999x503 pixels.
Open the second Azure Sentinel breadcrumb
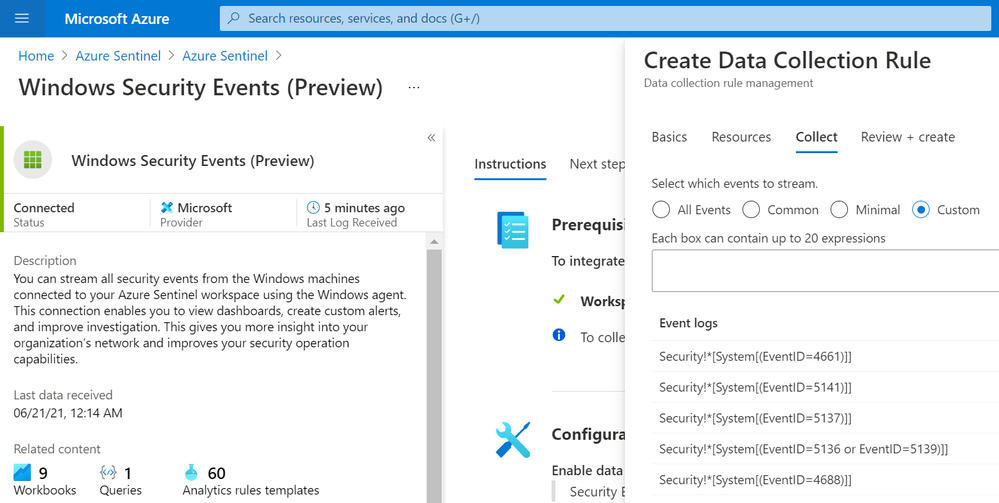point(225,56)
